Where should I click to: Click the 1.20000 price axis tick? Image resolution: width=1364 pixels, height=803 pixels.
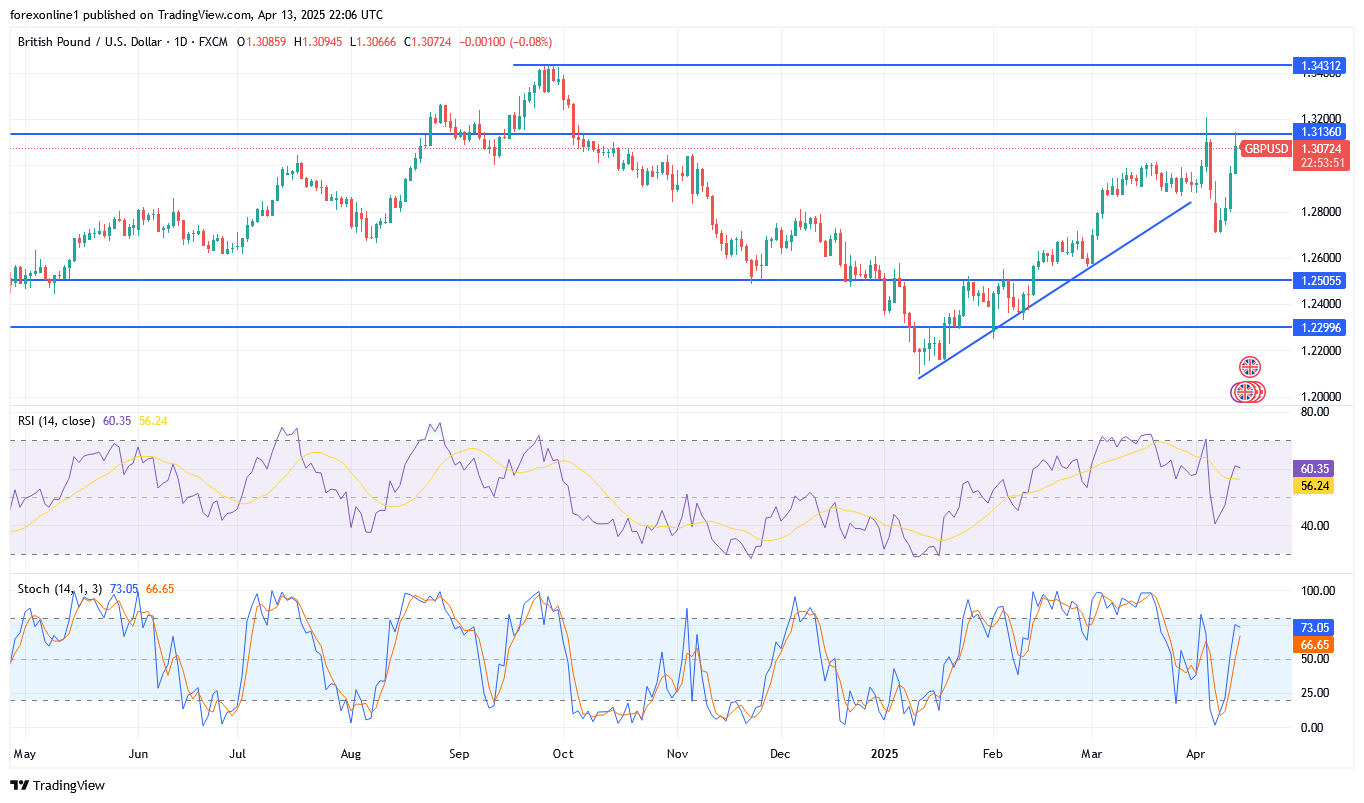pyautogui.click(x=1319, y=397)
